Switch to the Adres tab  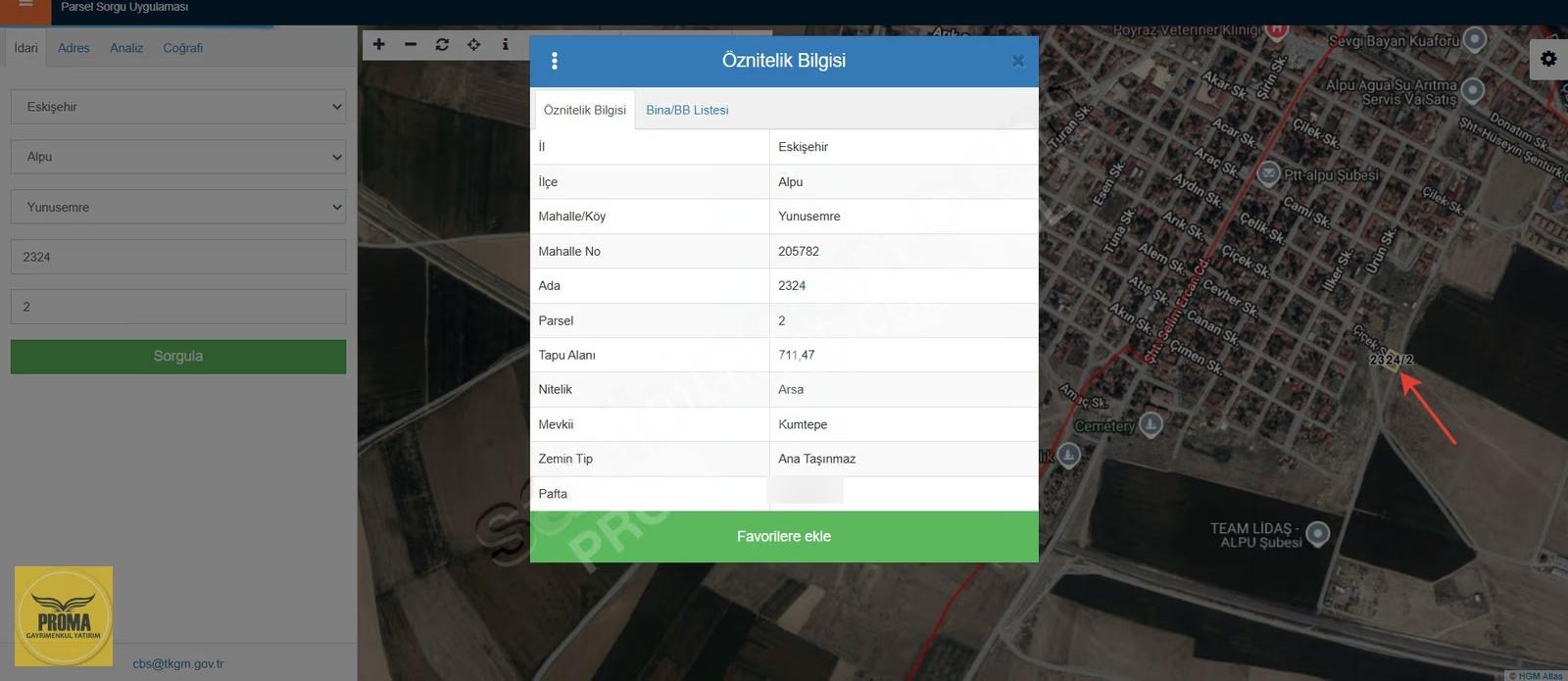[73, 47]
